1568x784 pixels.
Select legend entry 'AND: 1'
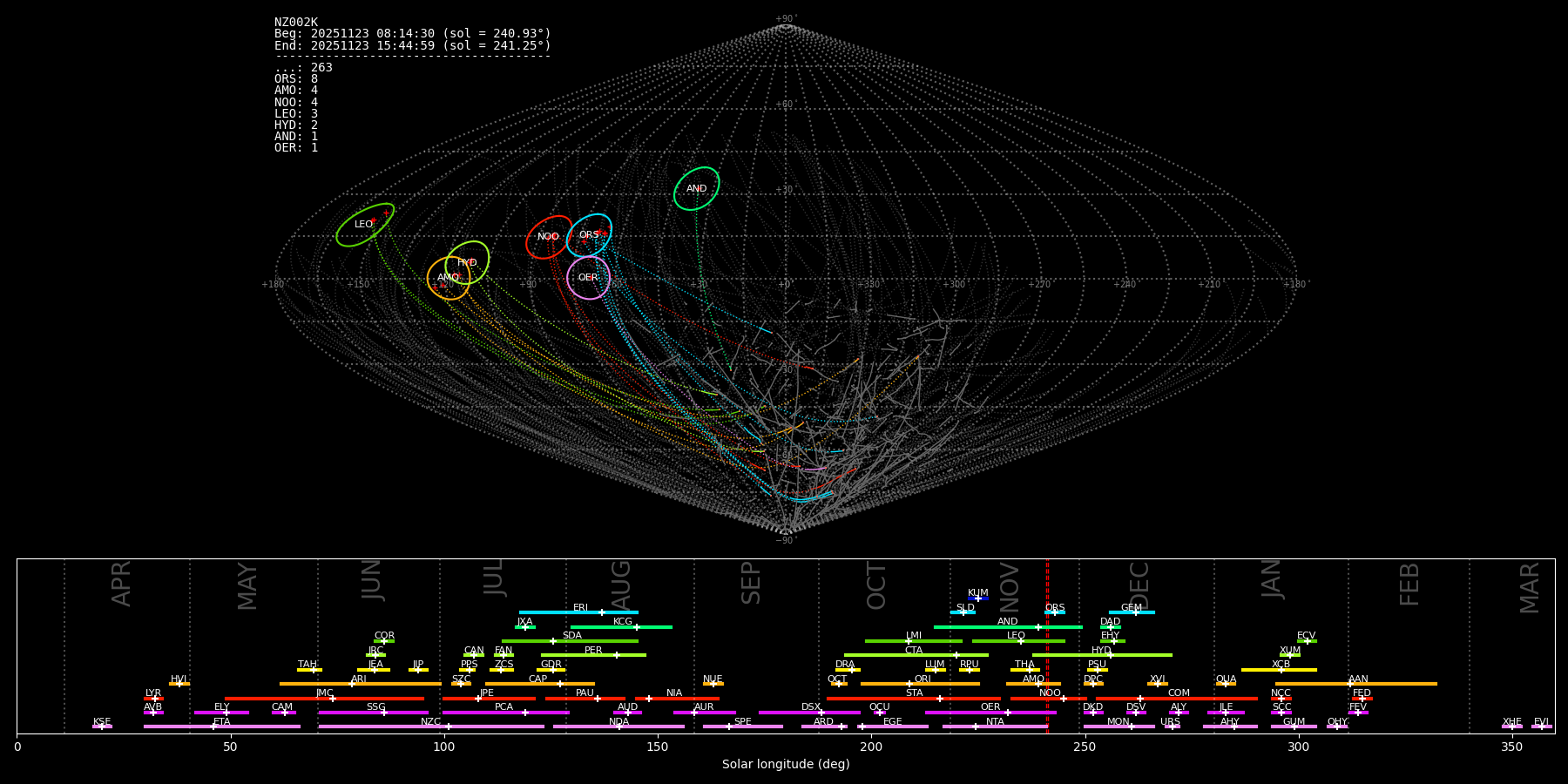click(296, 137)
